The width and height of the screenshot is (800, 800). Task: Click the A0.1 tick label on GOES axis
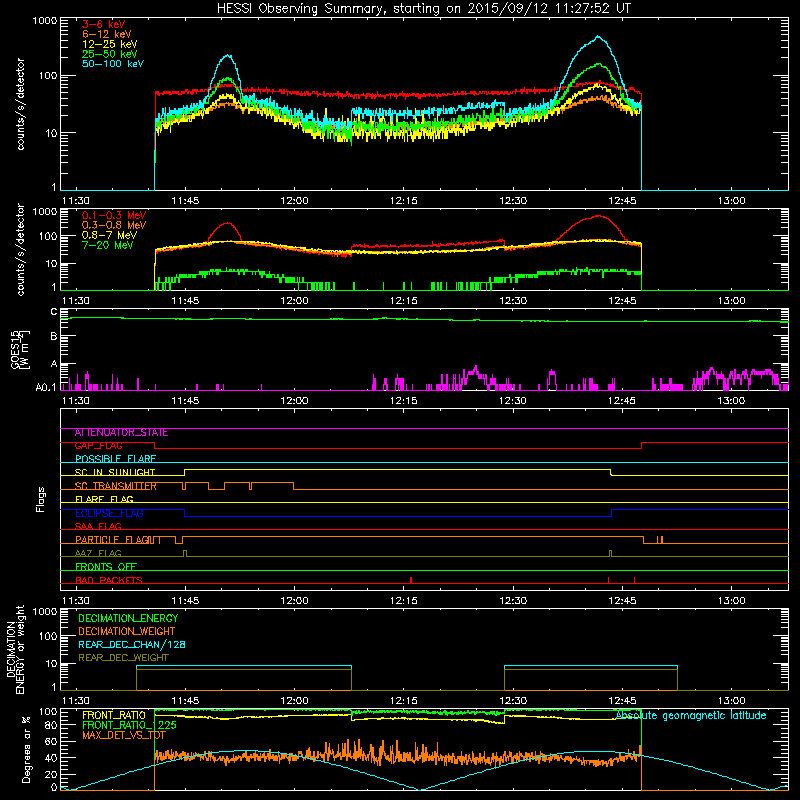point(46,387)
